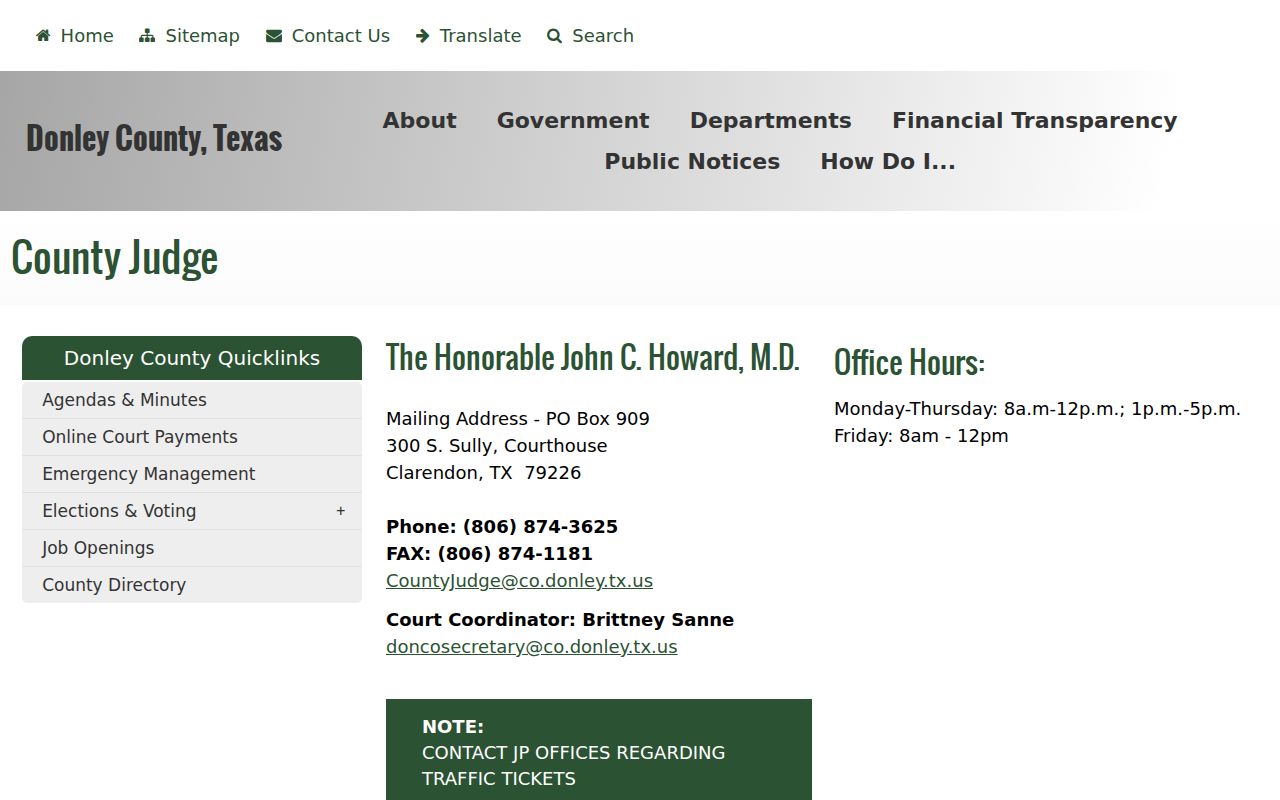Click the CONTACT JP OFFICES notice text
This screenshot has height=800, width=1280.
[574, 766]
